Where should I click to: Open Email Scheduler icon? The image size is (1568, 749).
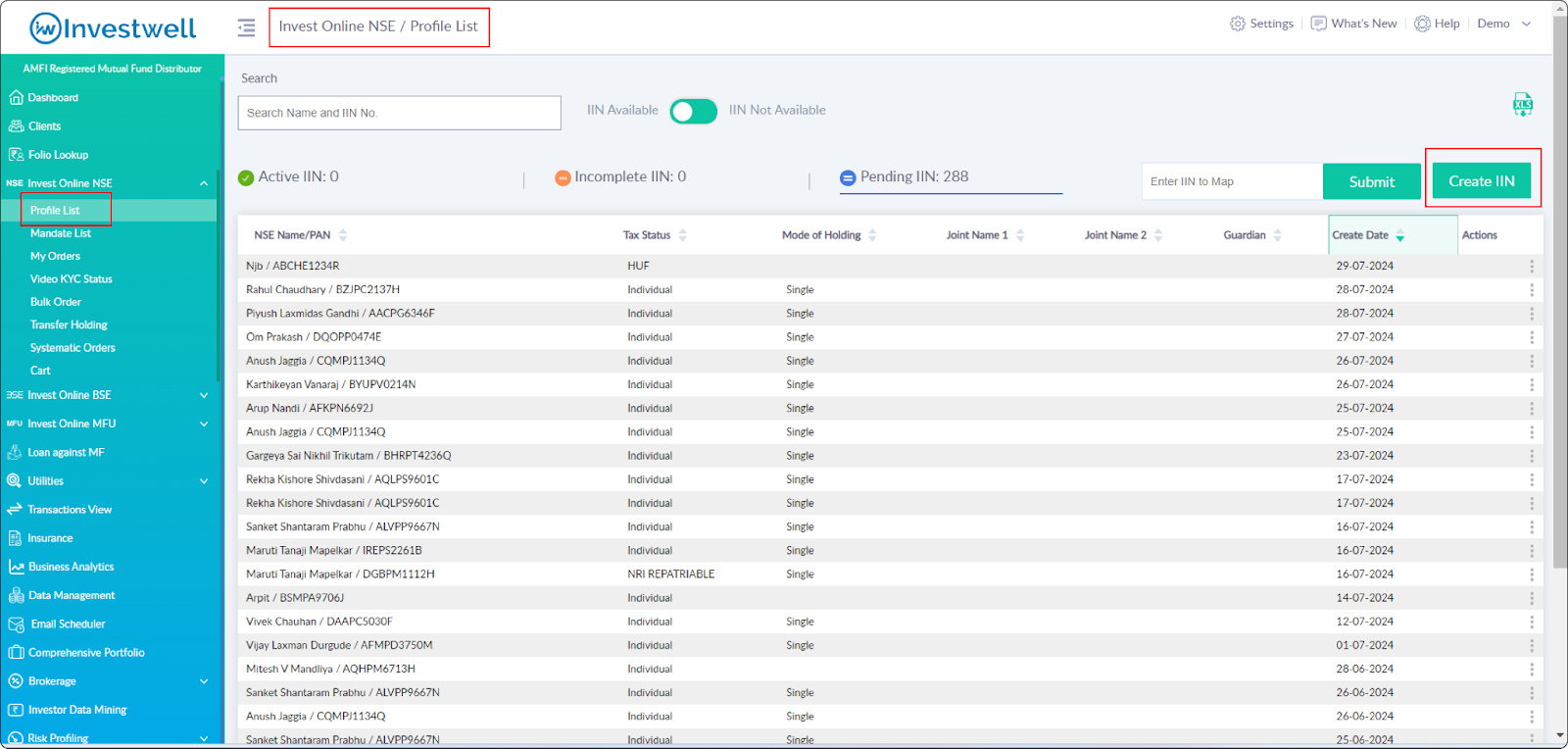16,624
